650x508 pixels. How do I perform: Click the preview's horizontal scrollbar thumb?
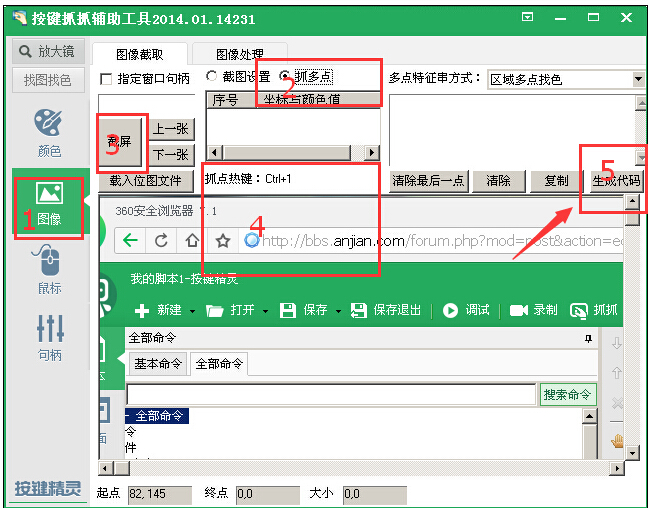coord(122,469)
